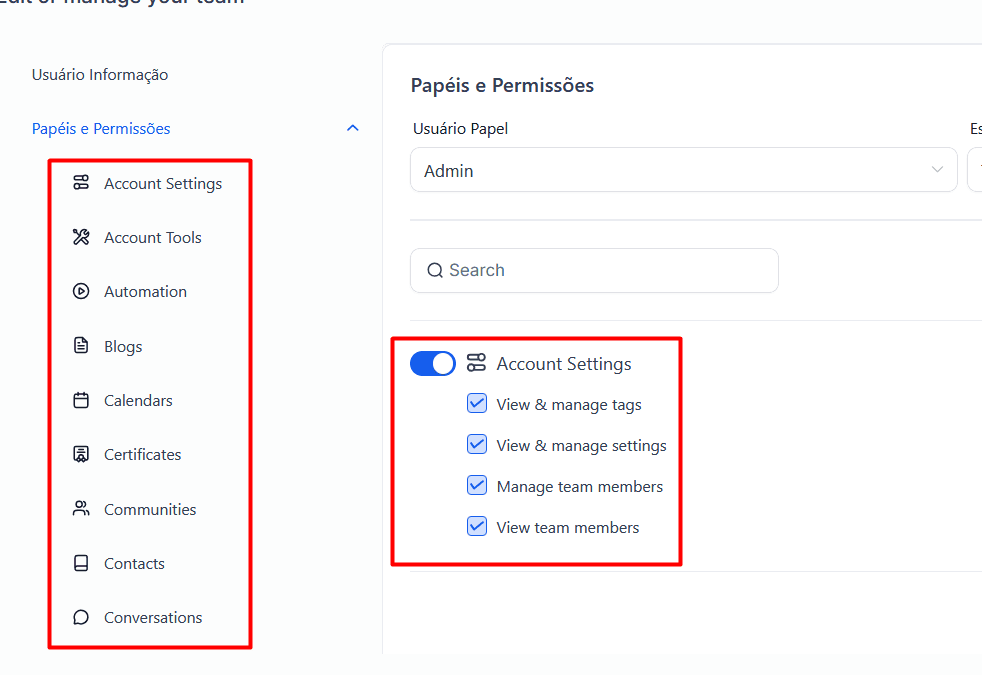The width and height of the screenshot is (982, 675).
Task: Click the Account Tools wrench icon
Action: coord(81,237)
